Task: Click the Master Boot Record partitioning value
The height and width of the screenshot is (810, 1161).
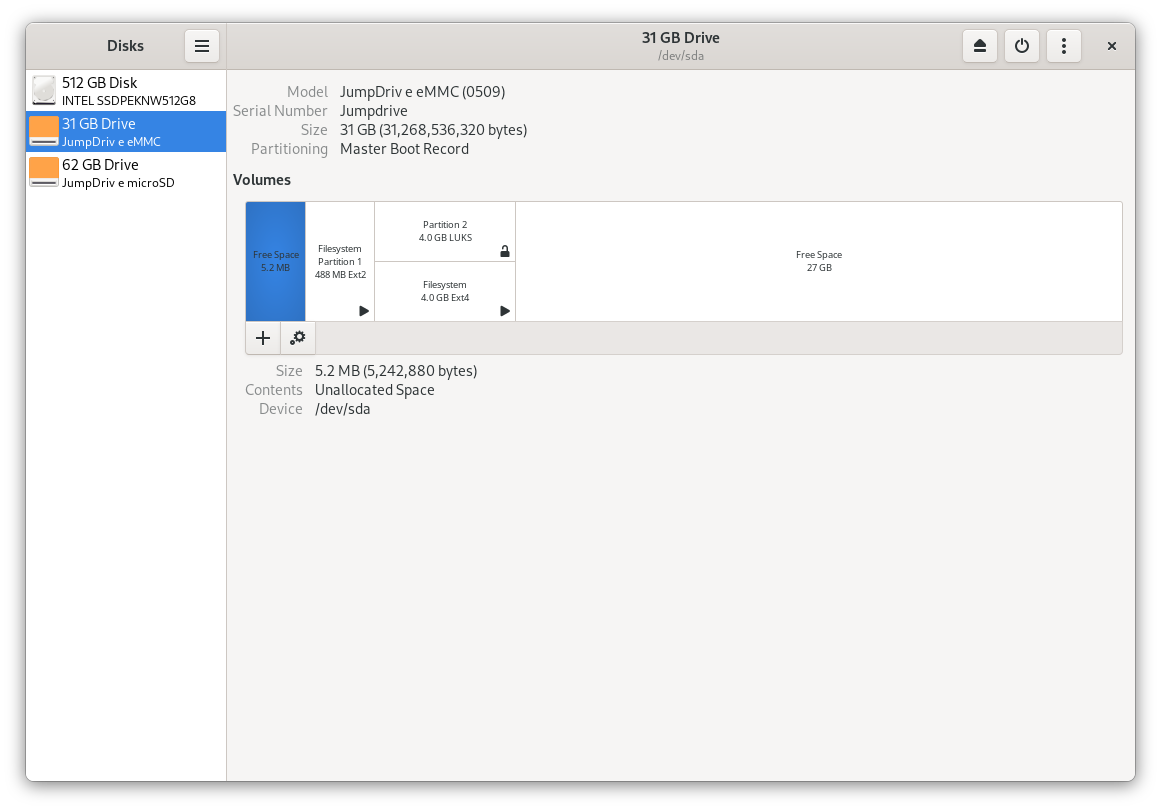Action: (404, 150)
